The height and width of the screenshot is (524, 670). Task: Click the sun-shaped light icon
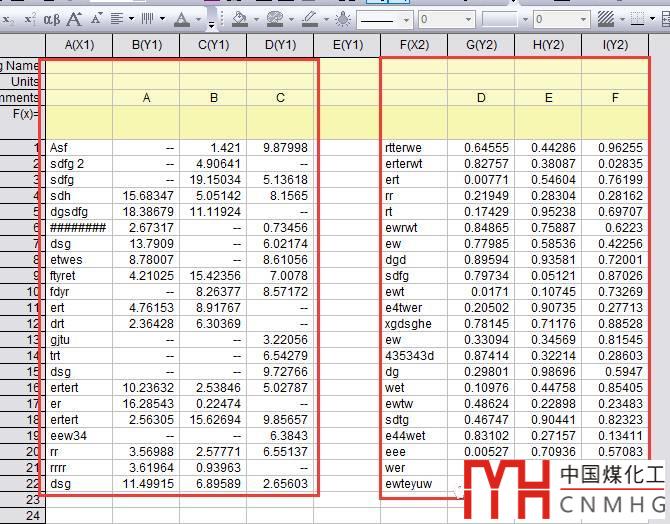point(342,19)
